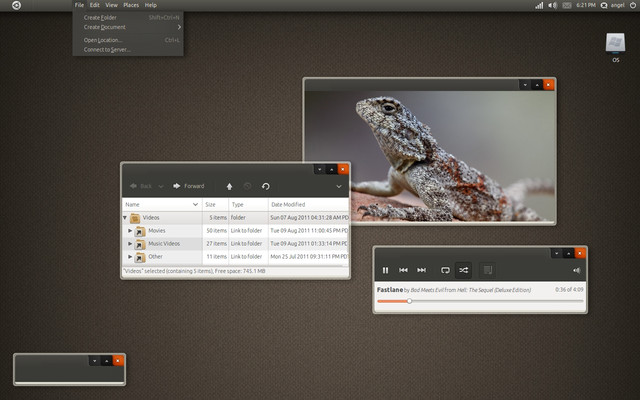Click the volume speaker icon in player
This screenshot has height=400, width=640.
tap(576, 270)
